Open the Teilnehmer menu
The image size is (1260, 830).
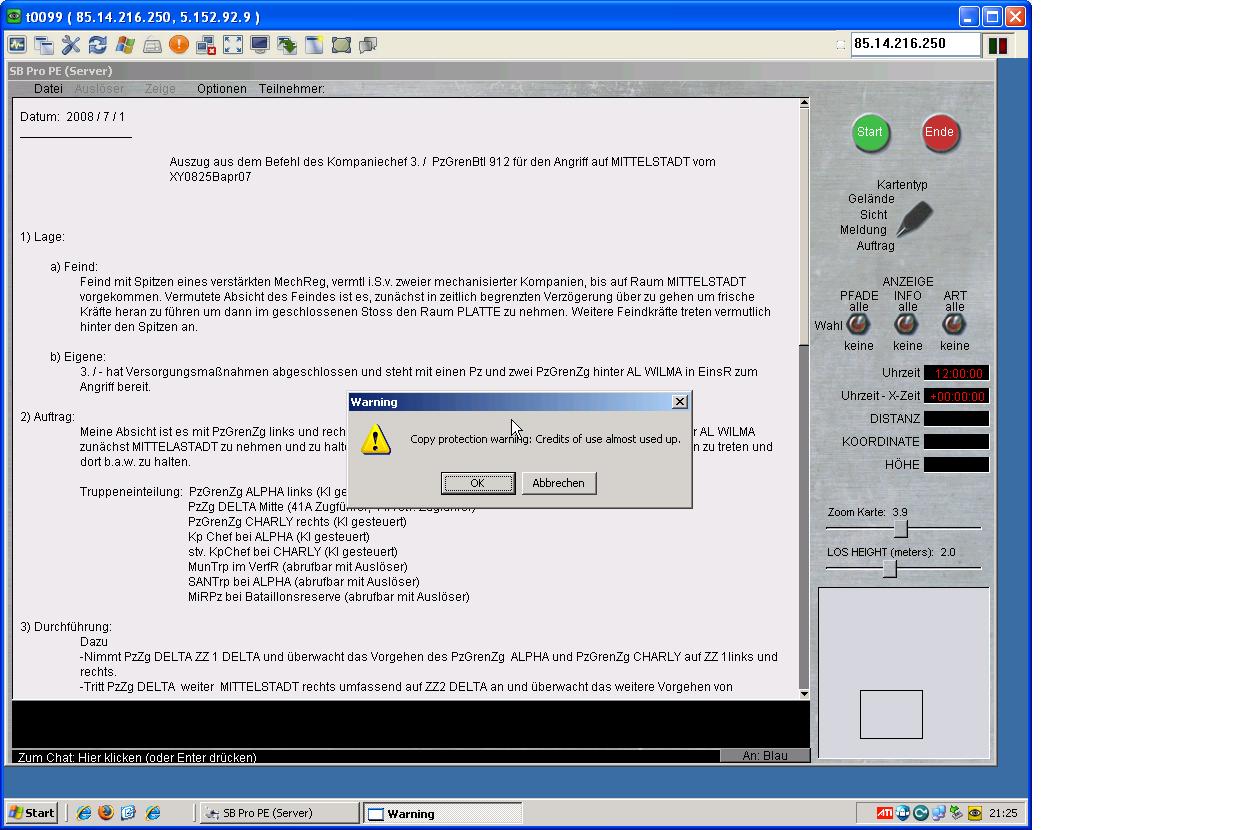click(x=291, y=89)
